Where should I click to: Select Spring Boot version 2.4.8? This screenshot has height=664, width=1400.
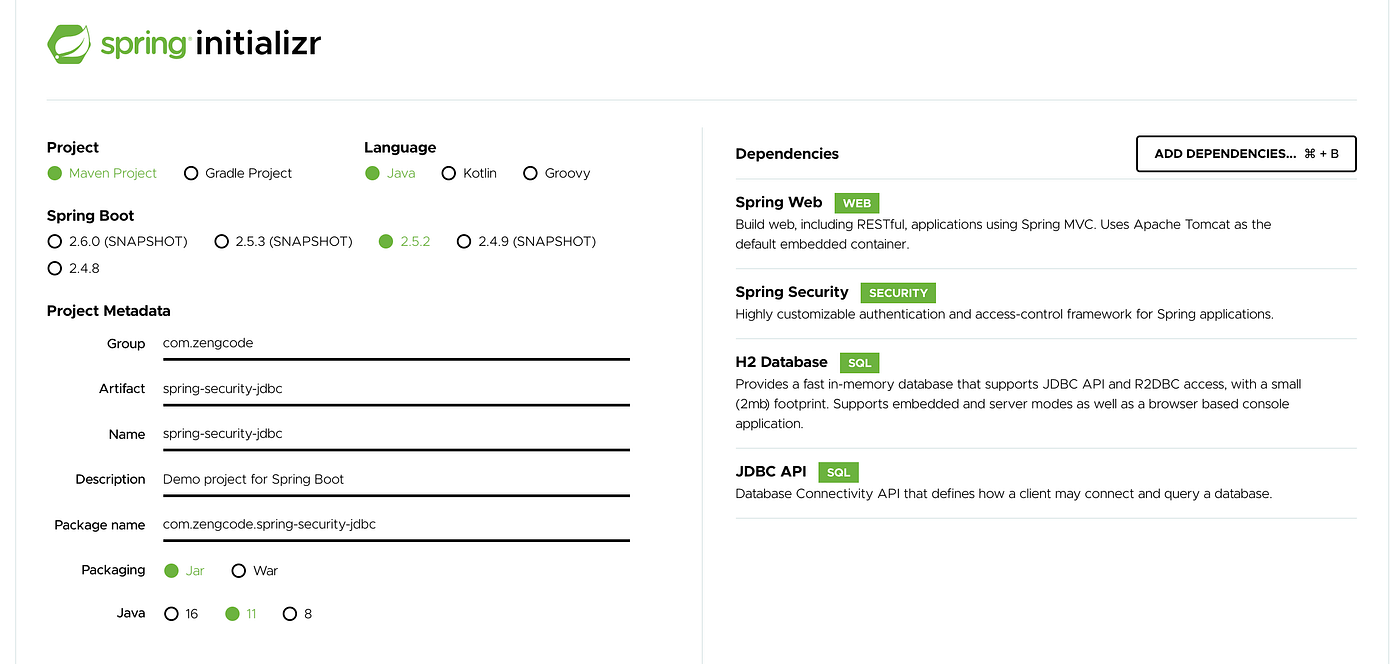click(x=74, y=268)
